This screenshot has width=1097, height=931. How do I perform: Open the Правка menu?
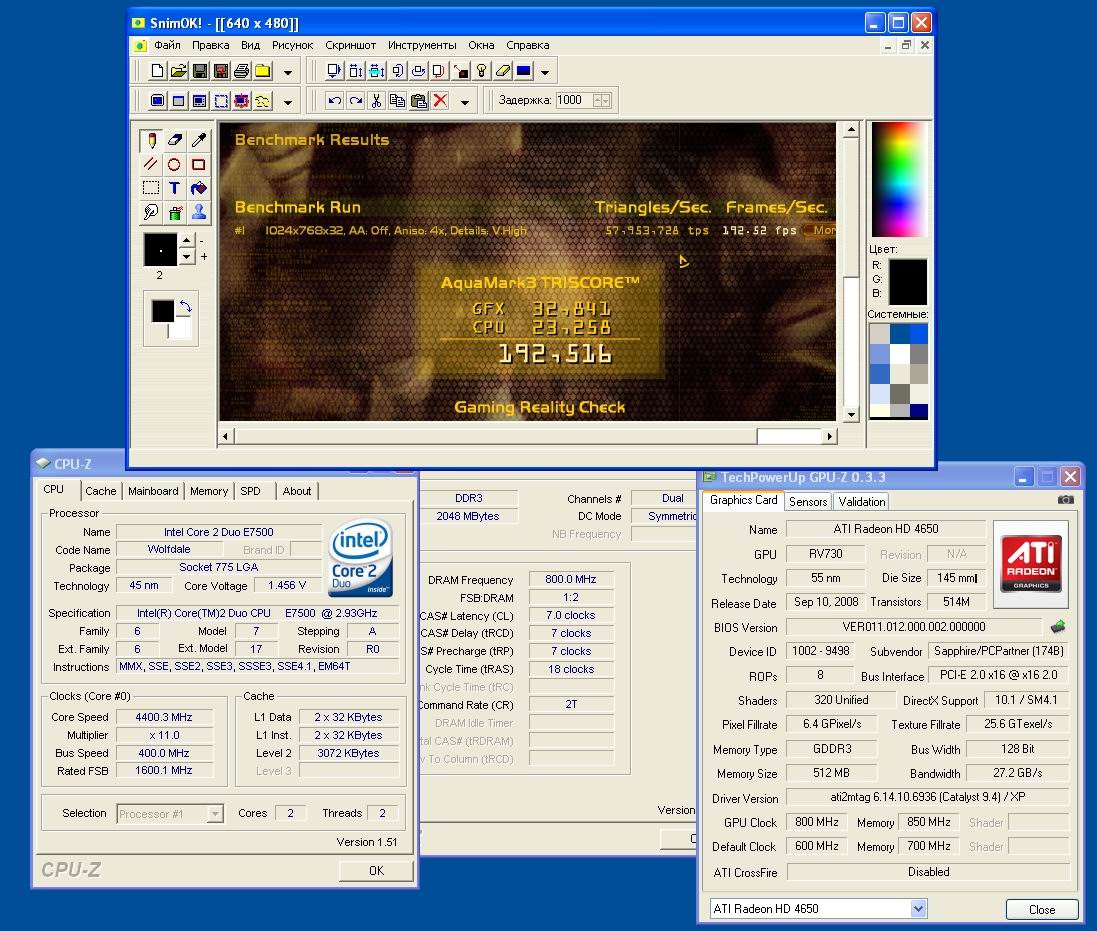click(x=211, y=45)
